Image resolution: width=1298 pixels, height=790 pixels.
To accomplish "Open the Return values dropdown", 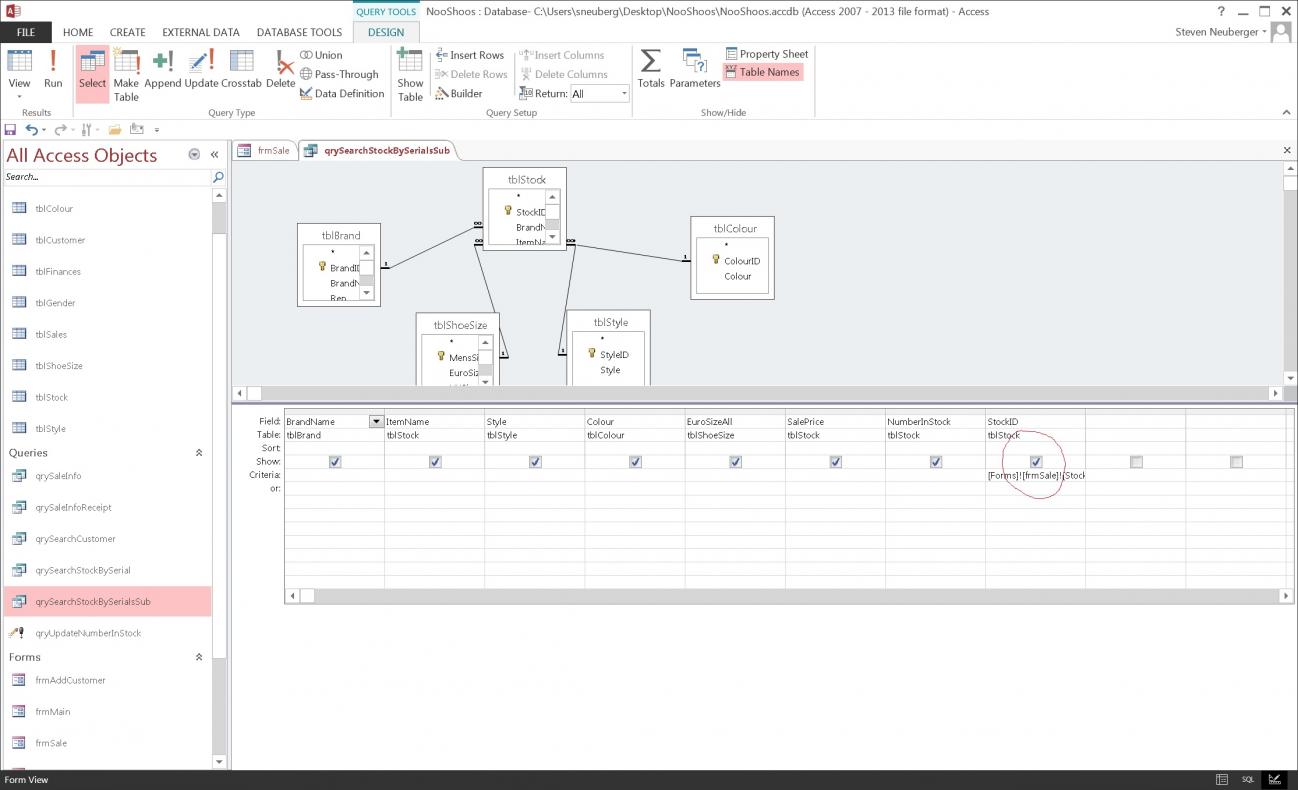I will coord(624,94).
